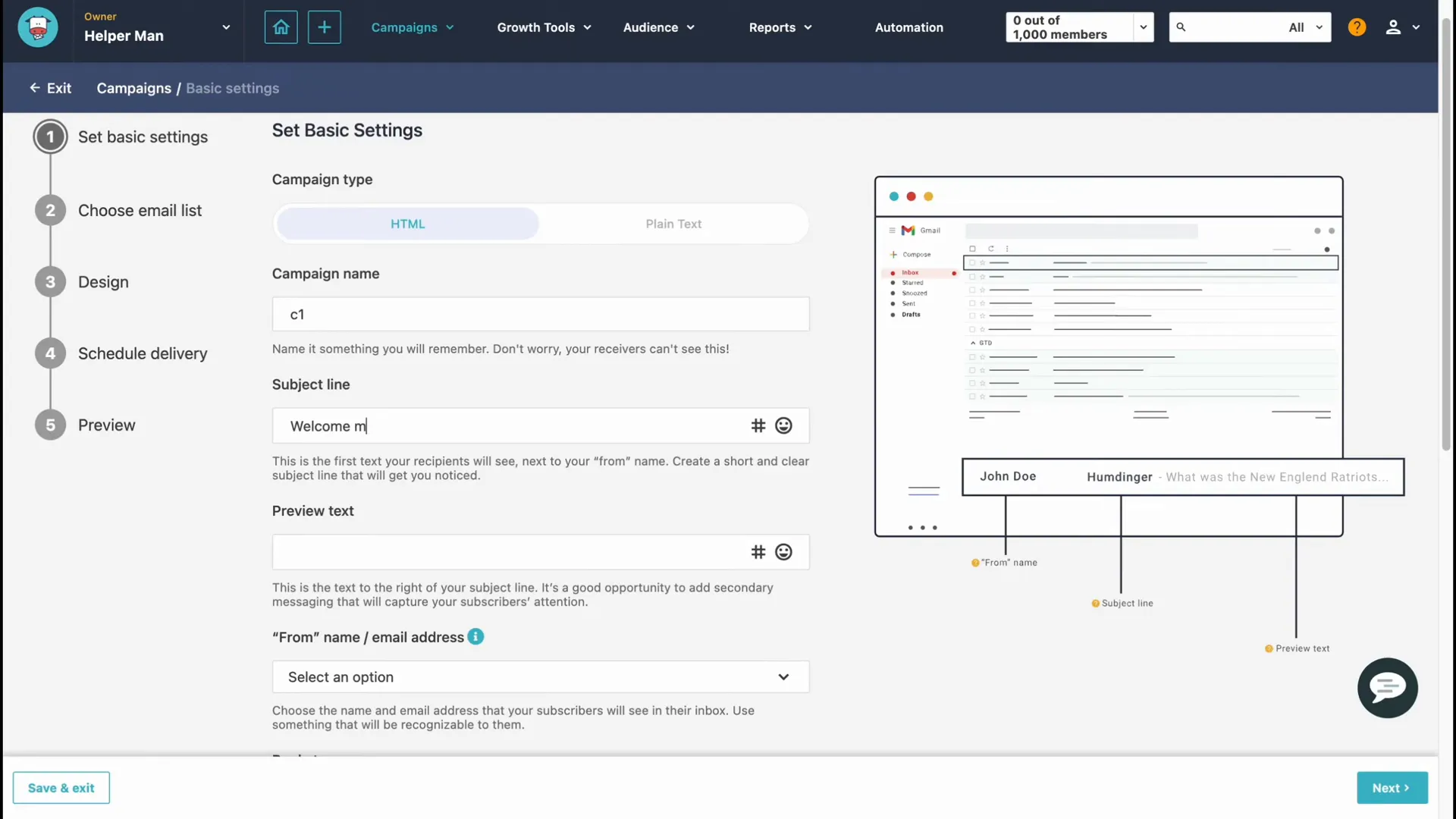Open the From name Select an option dropdown
1456x819 pixels.
(541, 677)
